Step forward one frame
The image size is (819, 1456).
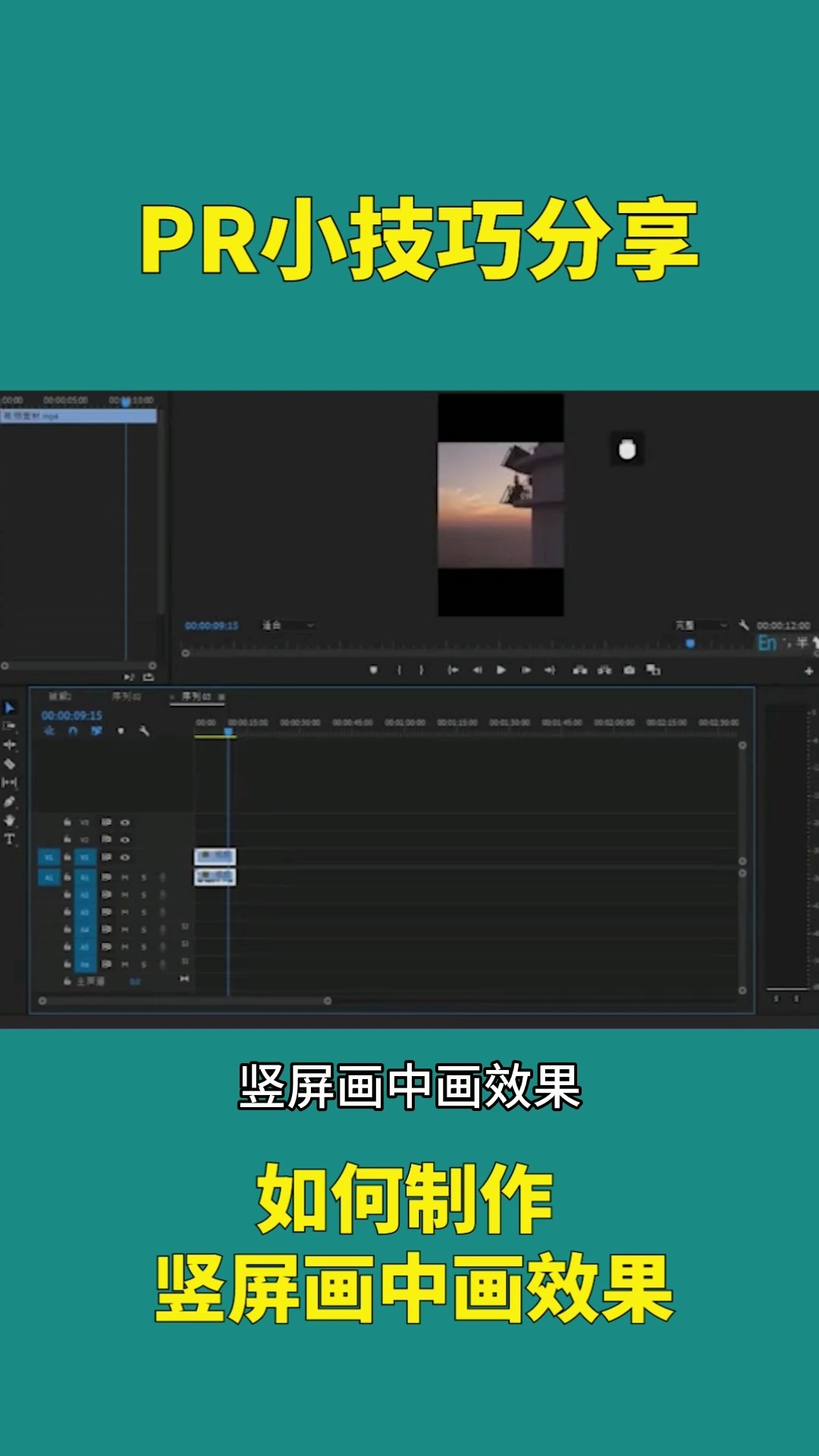point(526,670)
